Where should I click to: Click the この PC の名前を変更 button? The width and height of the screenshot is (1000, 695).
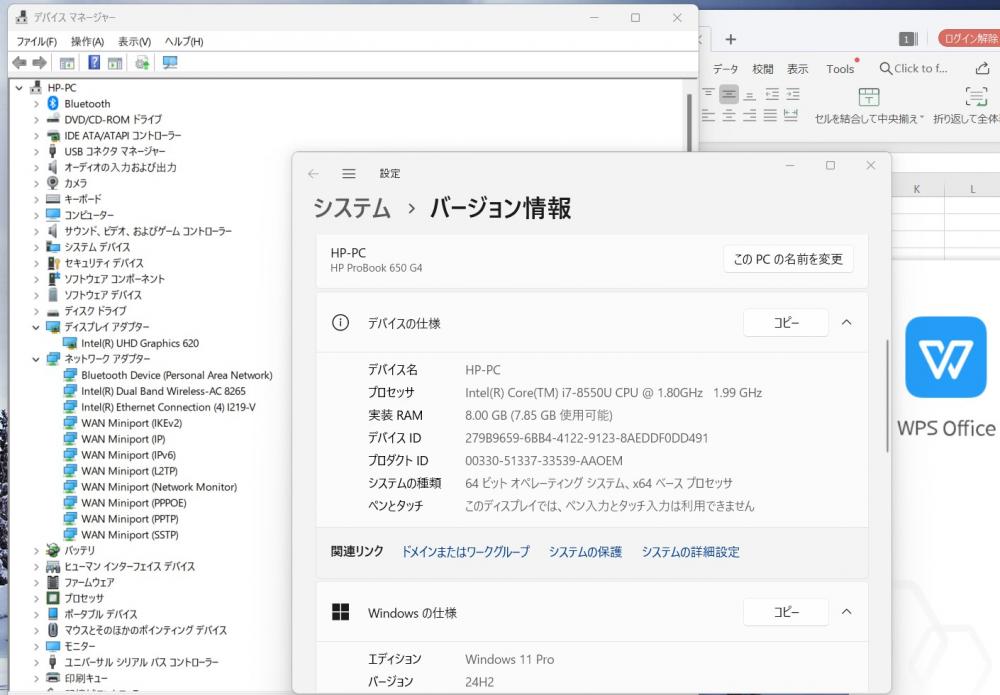click(788, 259)
